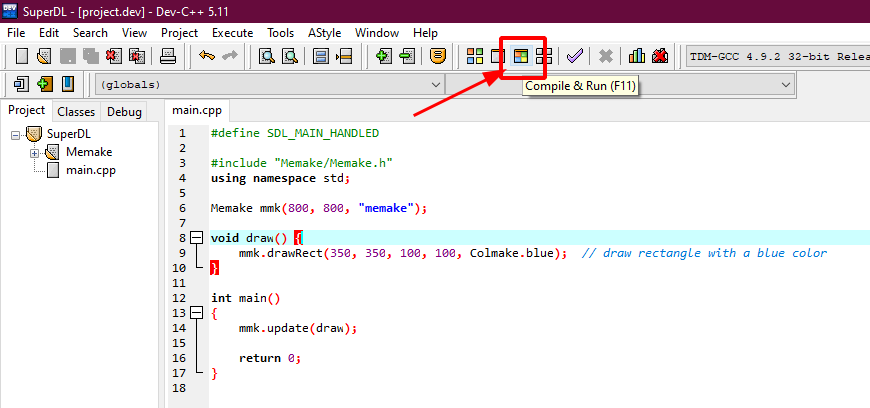Click the Compile four-squares icon
Screen dimensions: 870x408
coord(475,56)
